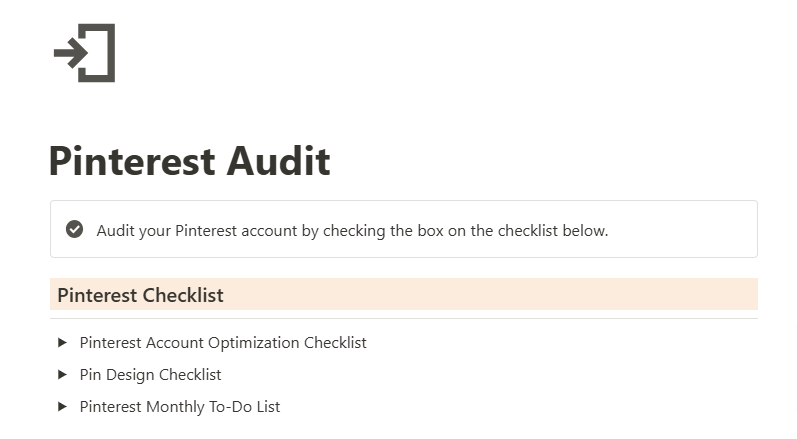Click the word 'Pinterest' in the page title
797x439 pixels.
tap(132, 161)
